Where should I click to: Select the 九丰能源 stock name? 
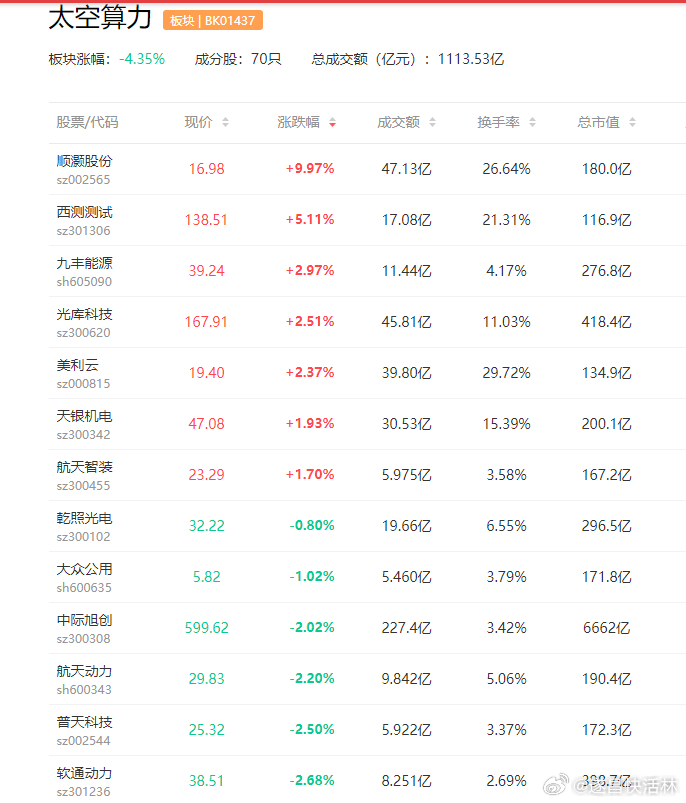point(84,263)
